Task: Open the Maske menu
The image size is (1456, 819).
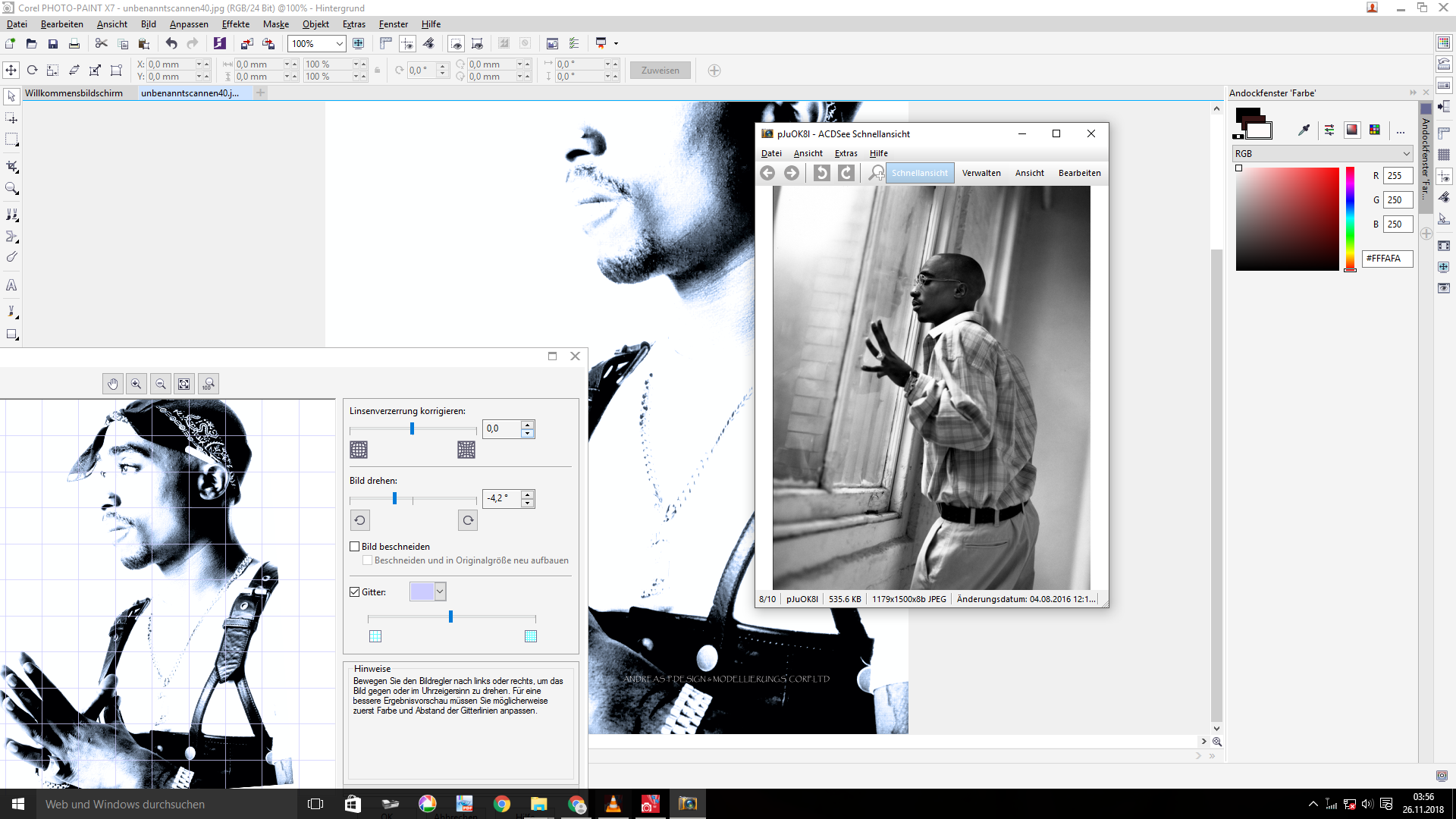Action: tap(276, 24)
